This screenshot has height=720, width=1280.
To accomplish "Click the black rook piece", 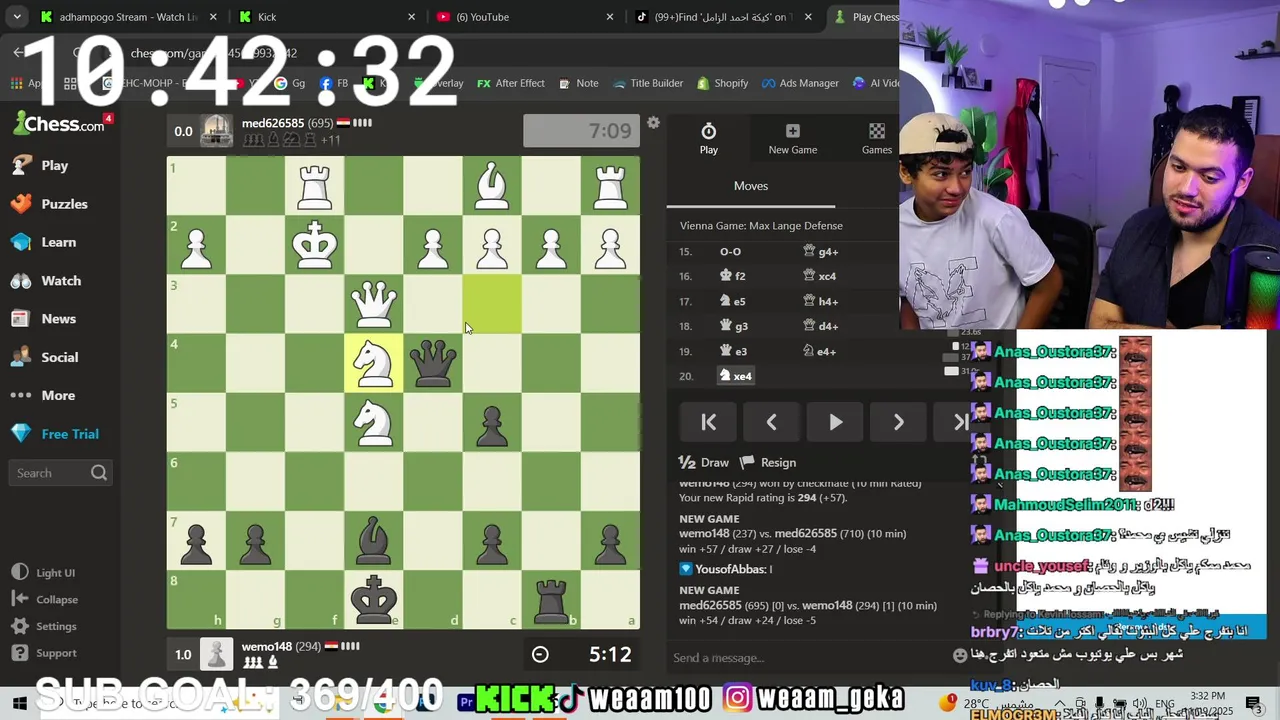I will [x=551, y=600].
